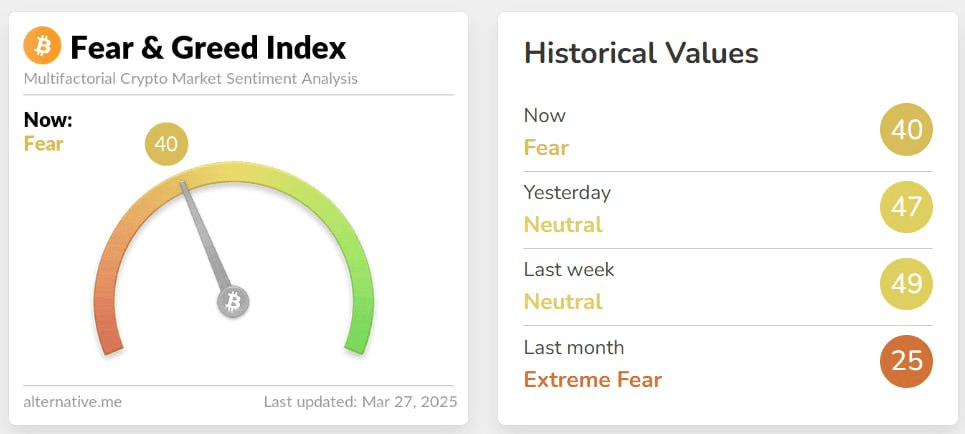Click the Last week Neutral label
This screenshot has width=965, height=434.
point(563,302)
